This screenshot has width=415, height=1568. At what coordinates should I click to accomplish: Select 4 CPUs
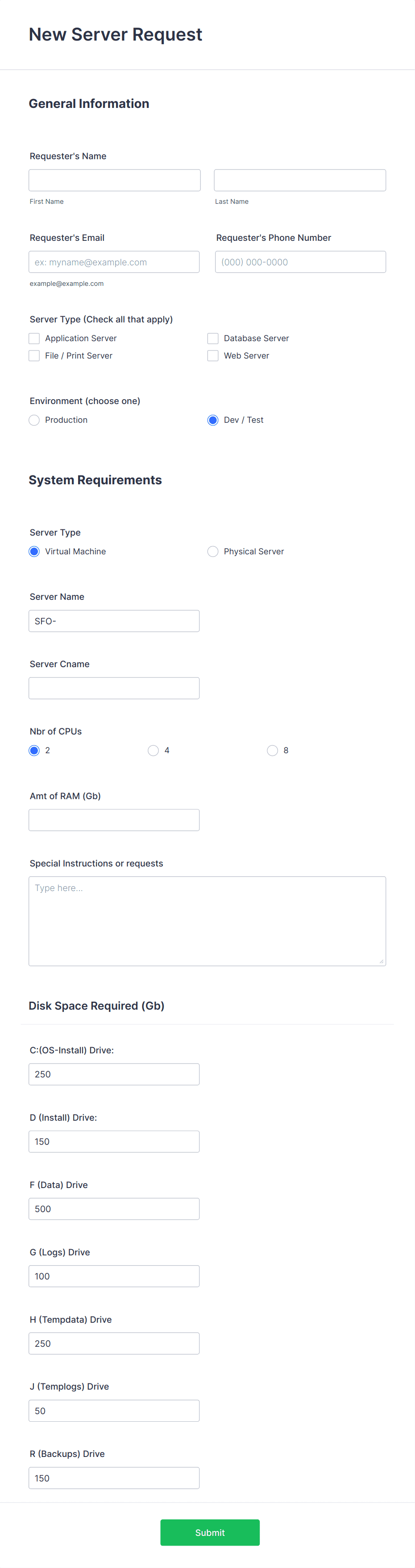153,750
